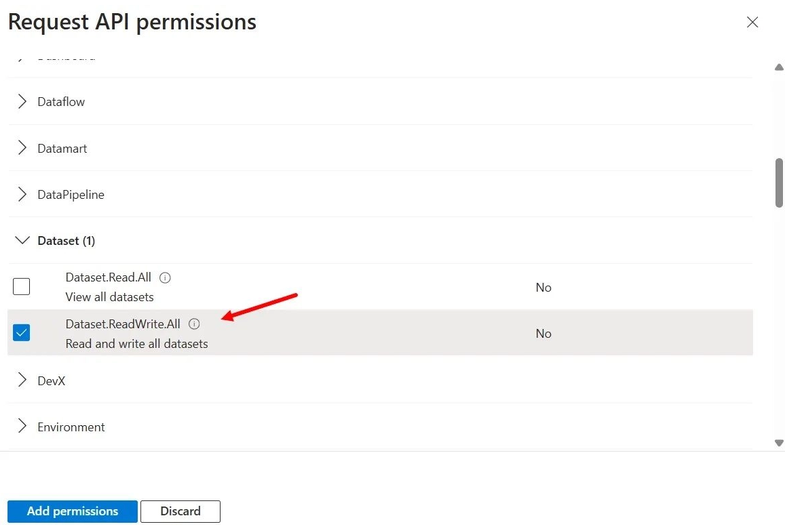The height and width of the screenshot is (525, 801).
Task: Expand the Dataflow chevron
Action: pyautogui.click(x=22, y=101)
